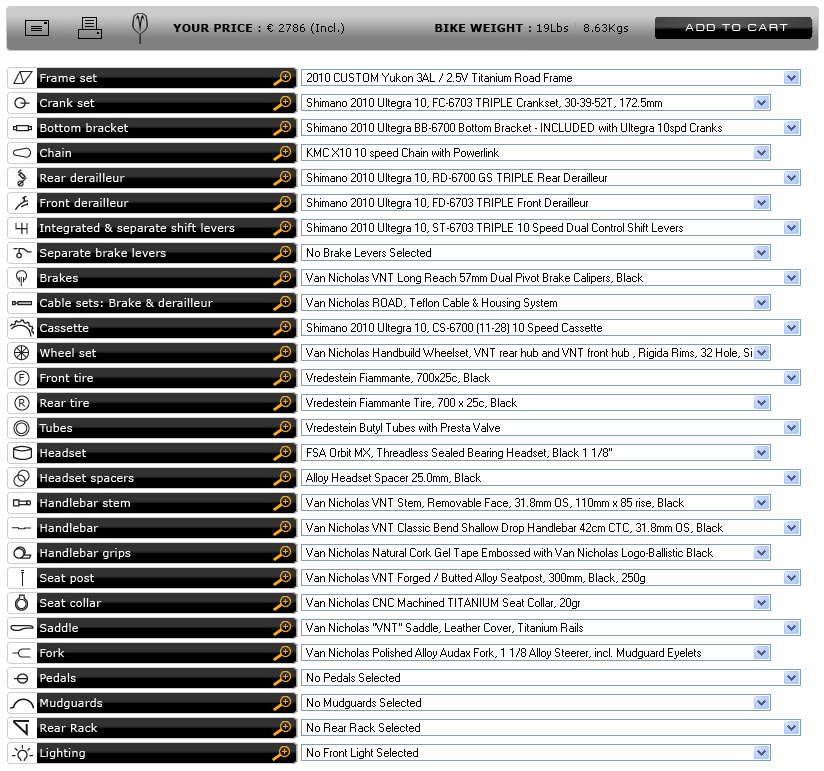Open magnifier details for Seat post

283,578
